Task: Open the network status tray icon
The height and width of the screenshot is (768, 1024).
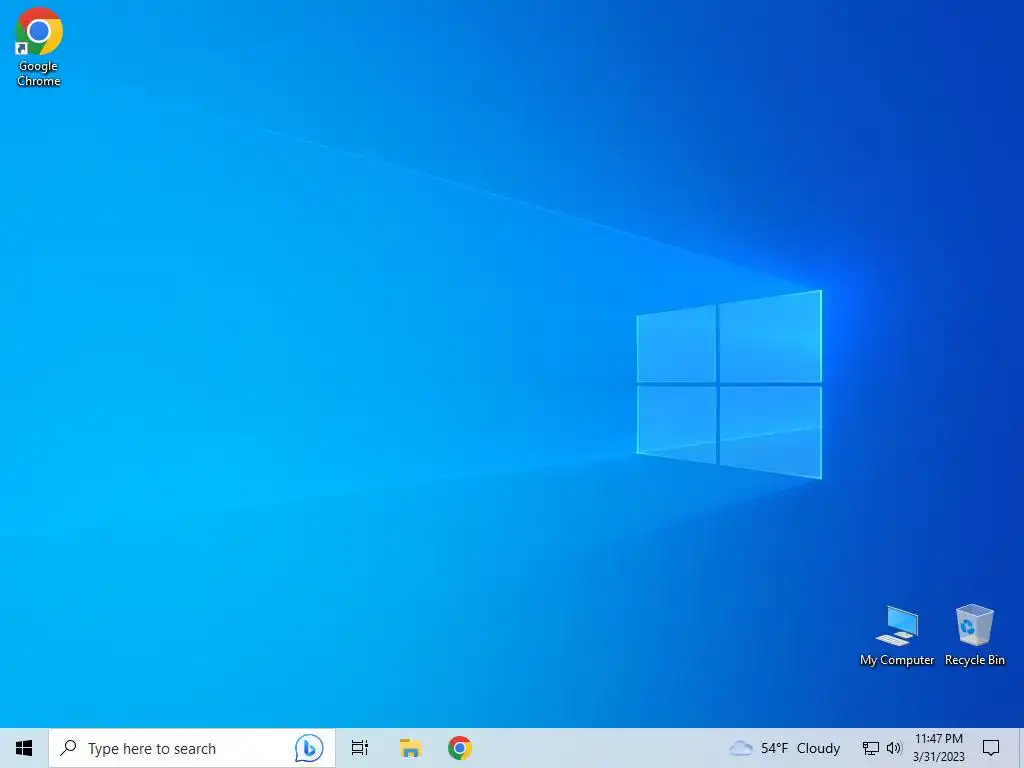Action: click(x=871, y=748)
